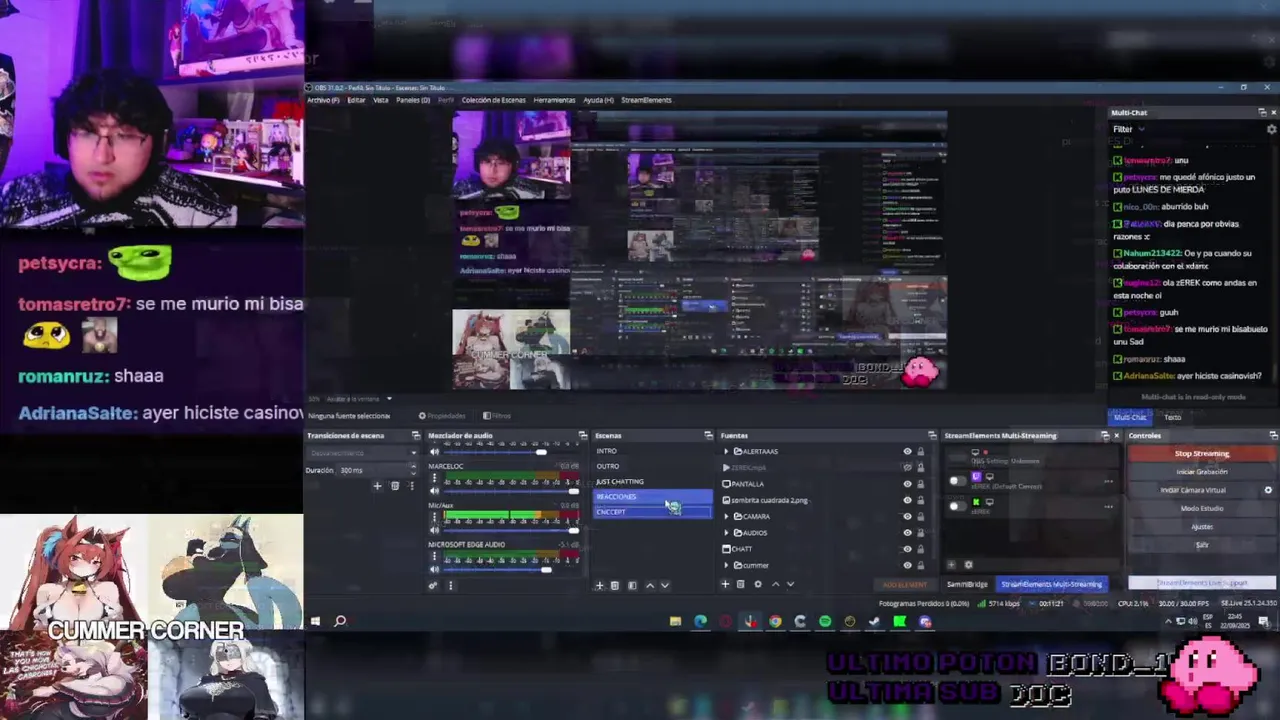This screenshot has width=1280, height=720.
Task: Switch to the SammiBridge tab
Action: tap(967, 584)
